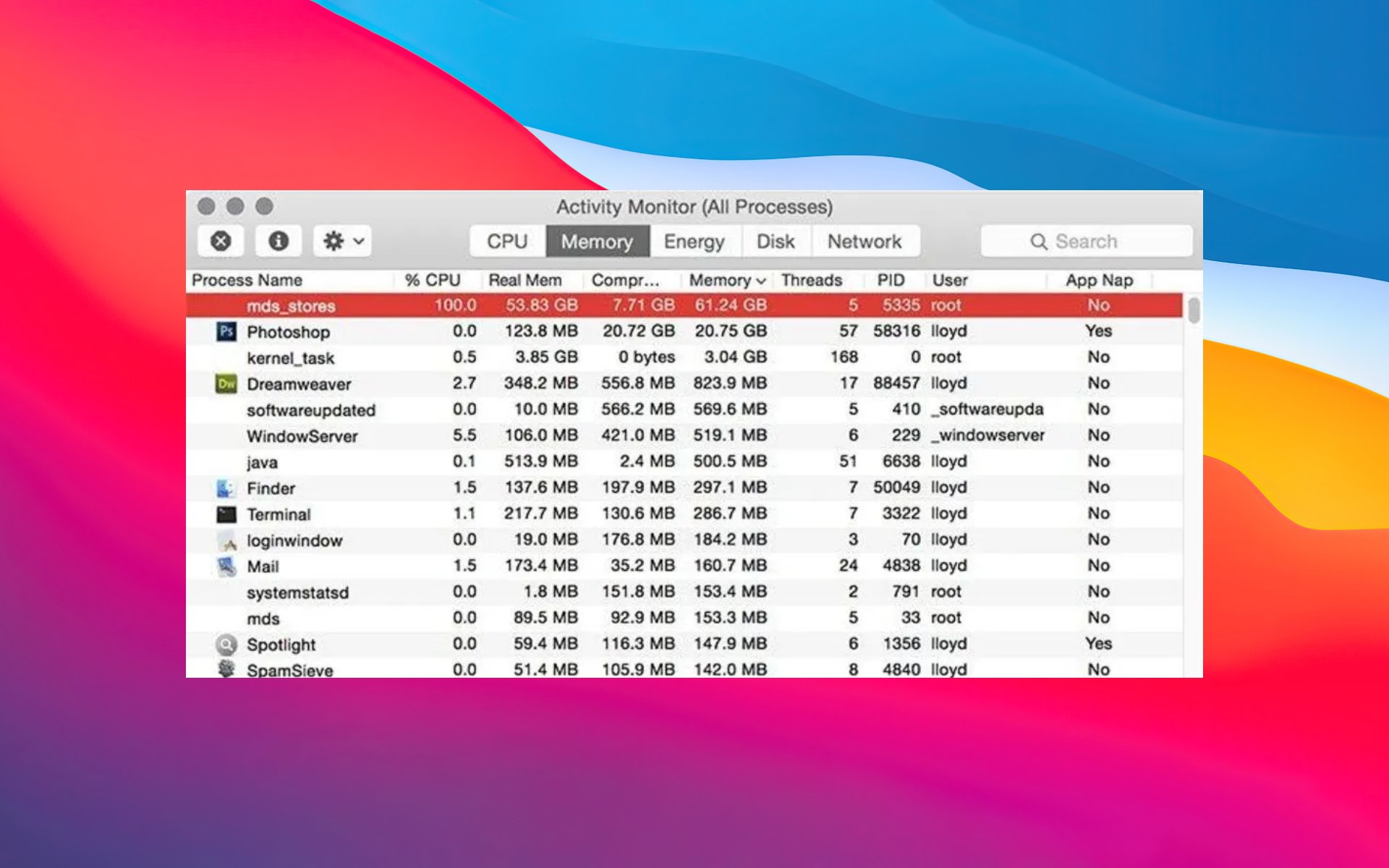Click Photoshop's App Nap Yes value
Image resolution: width=1389 pixels, height=868 pixels.
pyautogui.click(x=1098, y=331)
